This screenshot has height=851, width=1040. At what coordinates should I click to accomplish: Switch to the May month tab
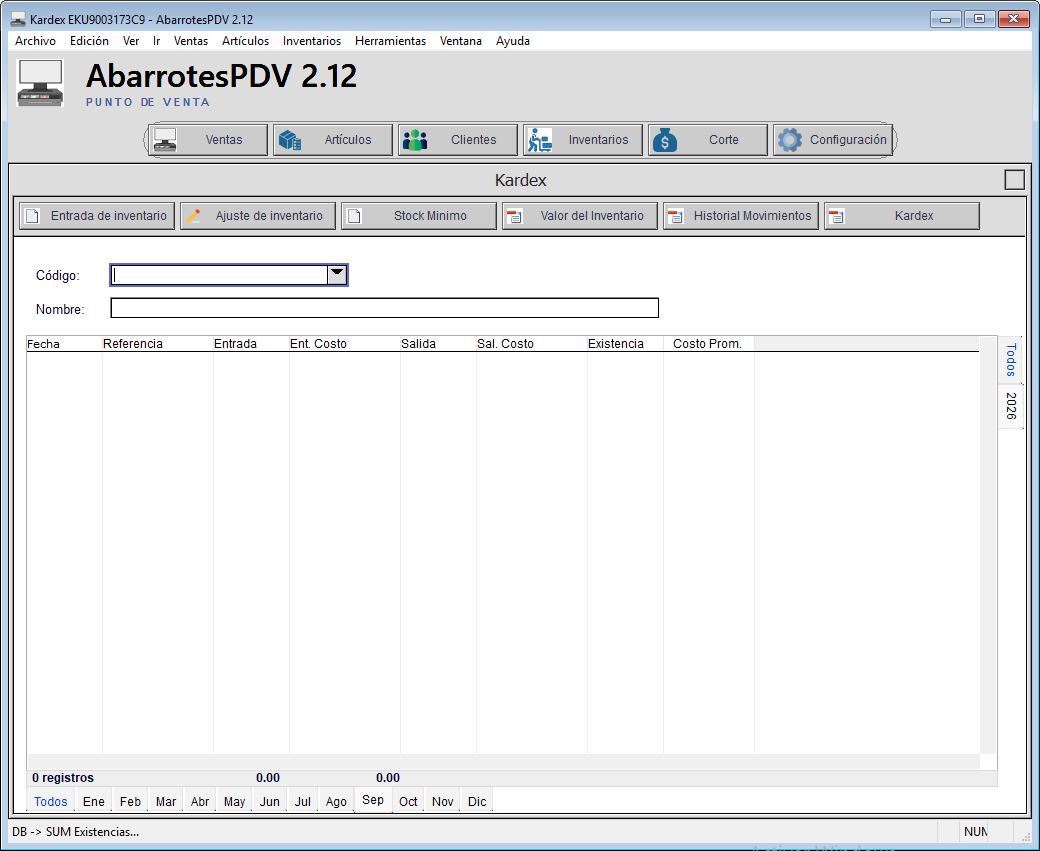(234, 801)
